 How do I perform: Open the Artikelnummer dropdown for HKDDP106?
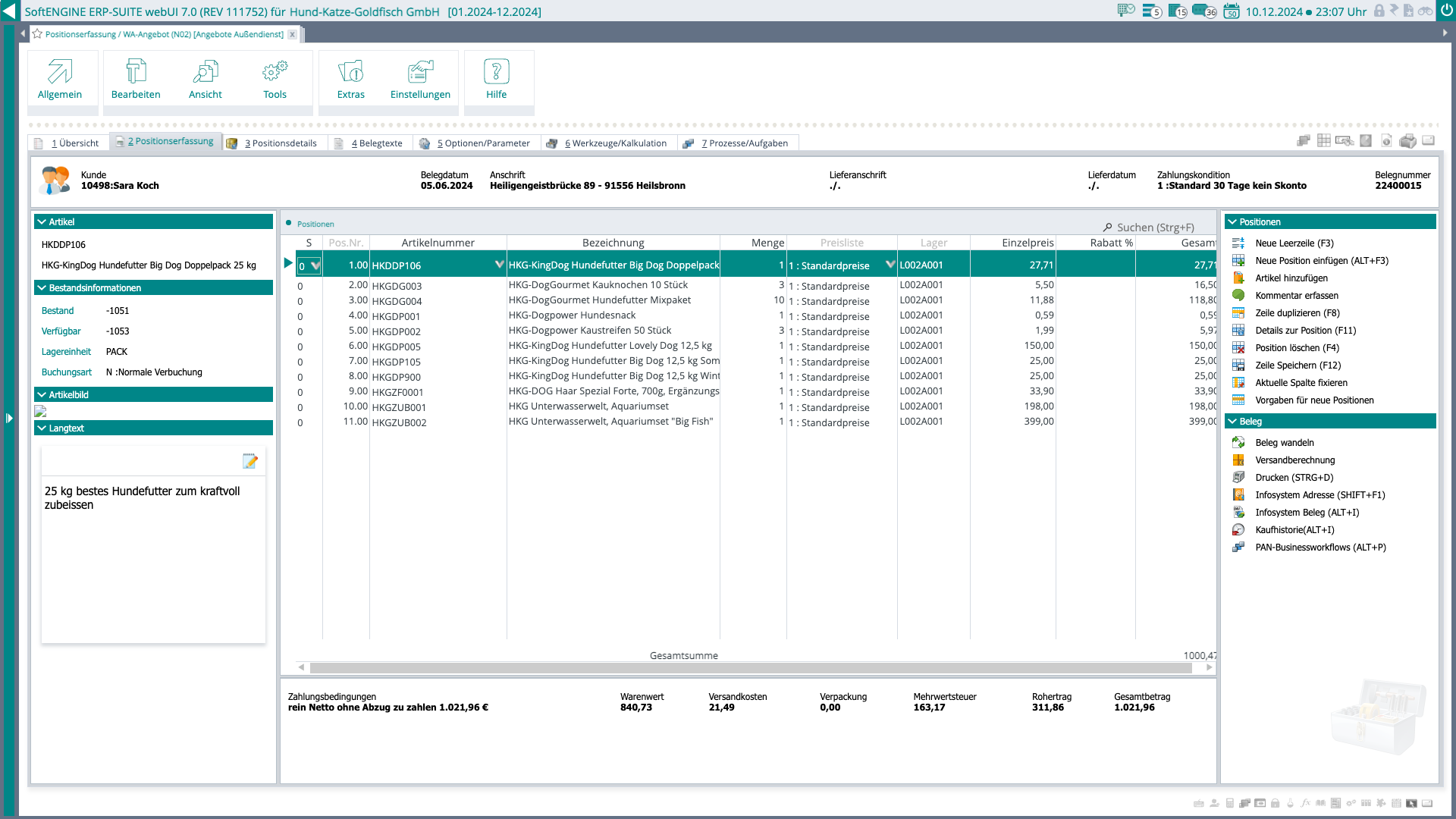point(499,265)
